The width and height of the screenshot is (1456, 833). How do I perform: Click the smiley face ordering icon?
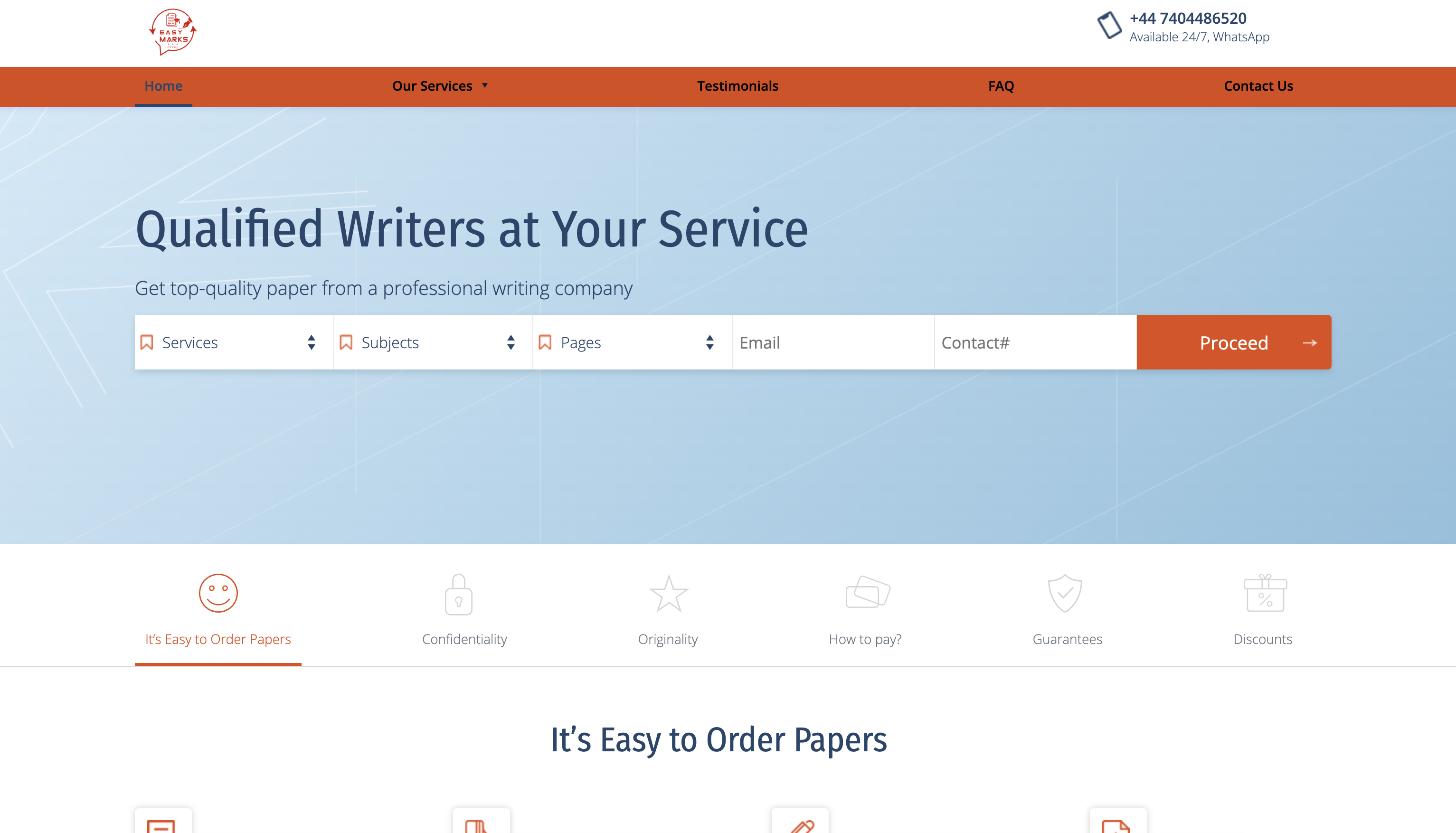(x=218, y=593)
